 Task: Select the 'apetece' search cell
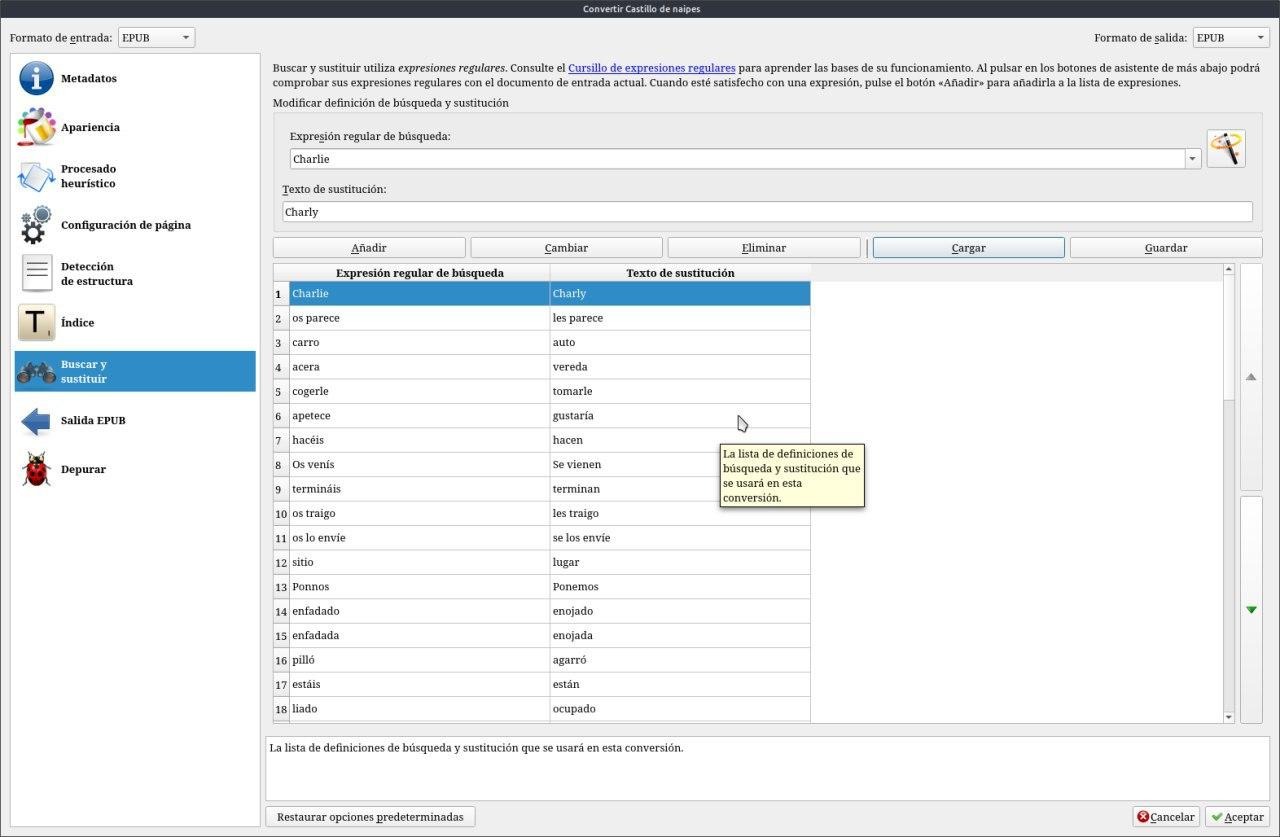coord(419,416)
